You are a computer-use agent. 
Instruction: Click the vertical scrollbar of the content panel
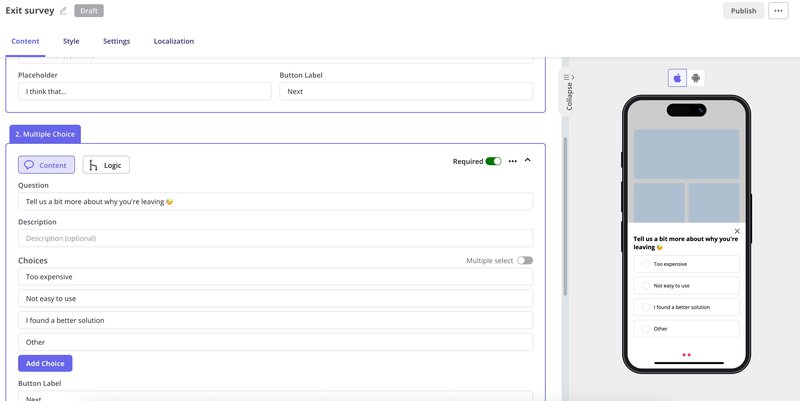565,216
